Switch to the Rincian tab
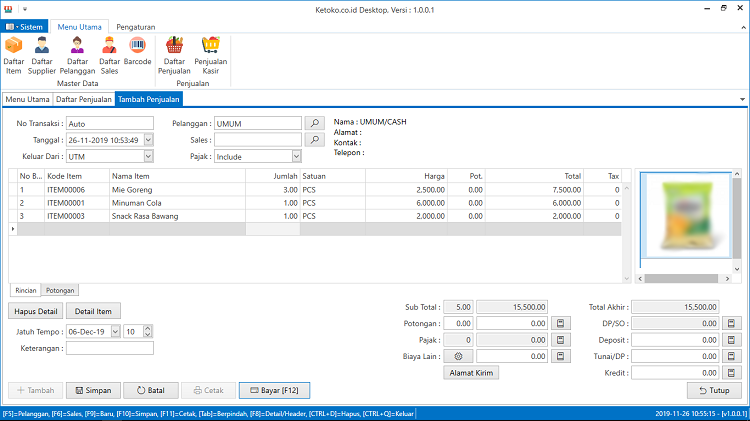750x421 pixels. [x=26, y=290]
